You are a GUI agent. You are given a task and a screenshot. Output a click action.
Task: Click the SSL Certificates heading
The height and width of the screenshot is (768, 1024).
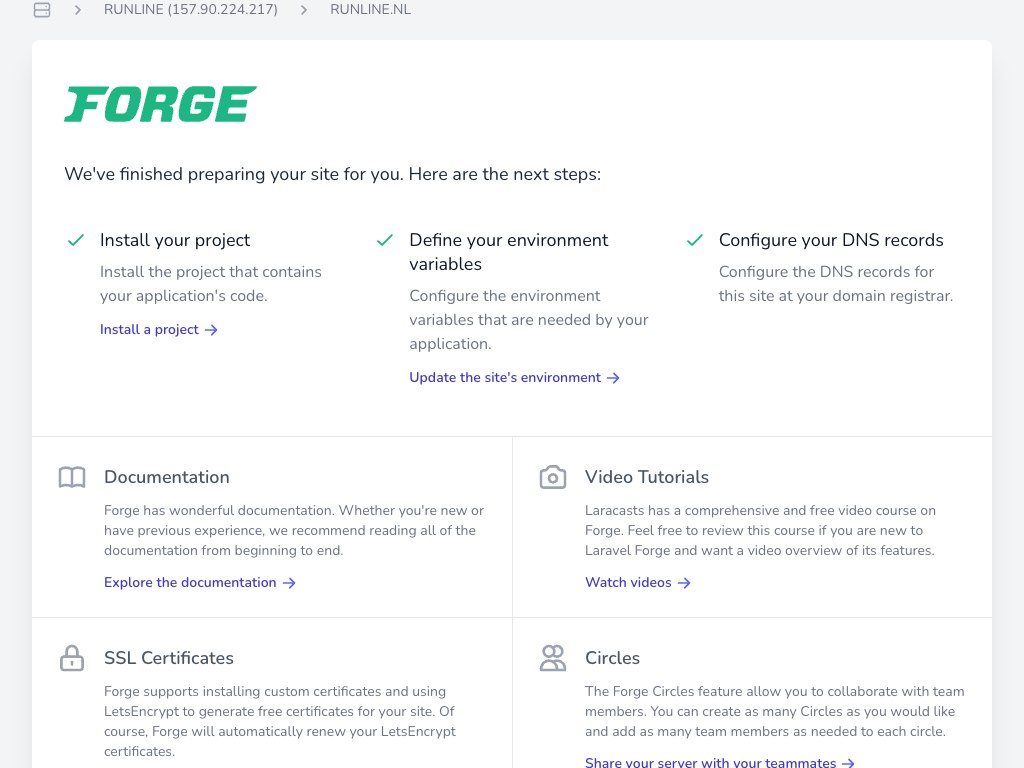169,658
